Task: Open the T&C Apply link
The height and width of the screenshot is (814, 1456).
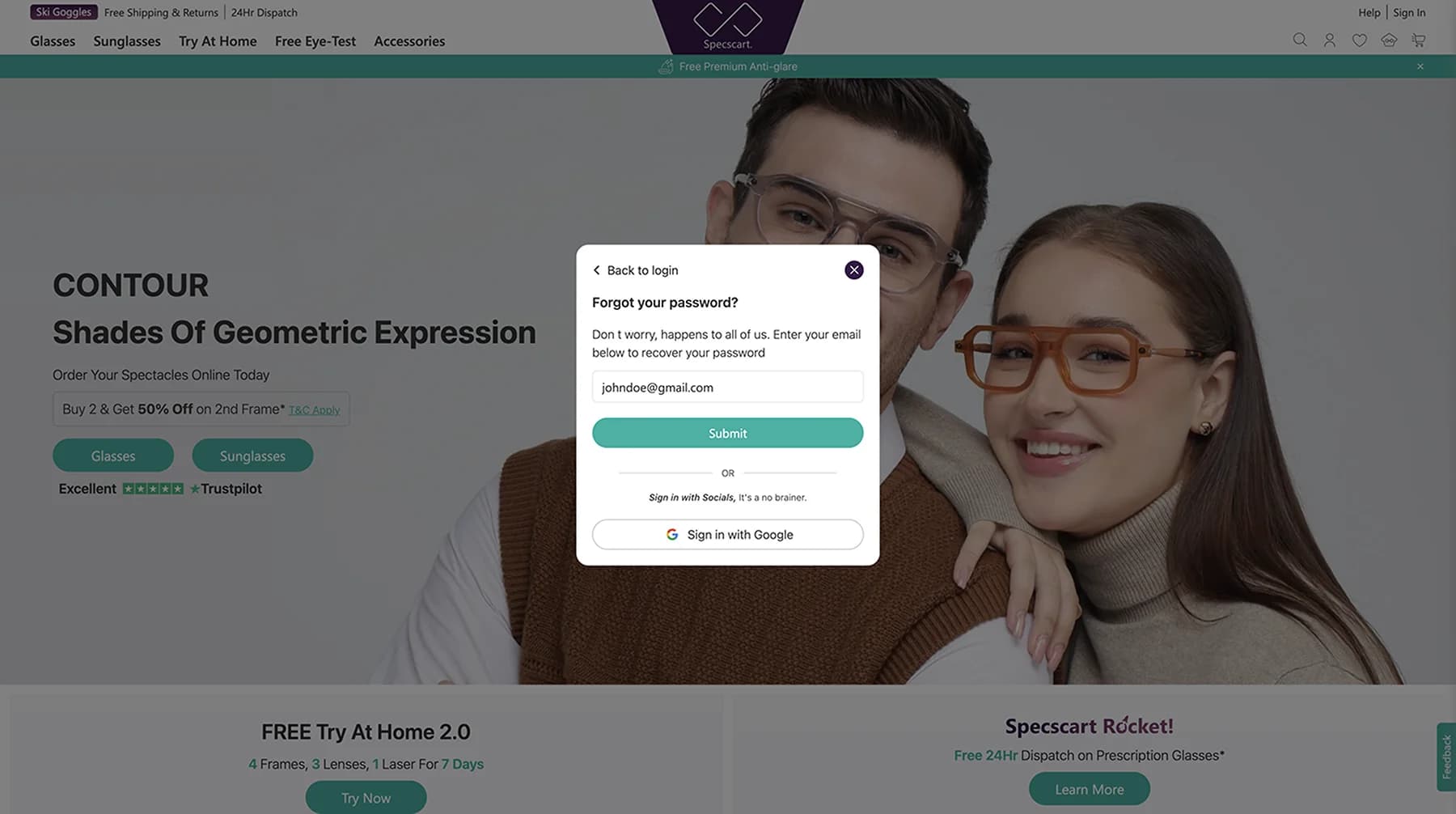Action: tap(314, 410)
